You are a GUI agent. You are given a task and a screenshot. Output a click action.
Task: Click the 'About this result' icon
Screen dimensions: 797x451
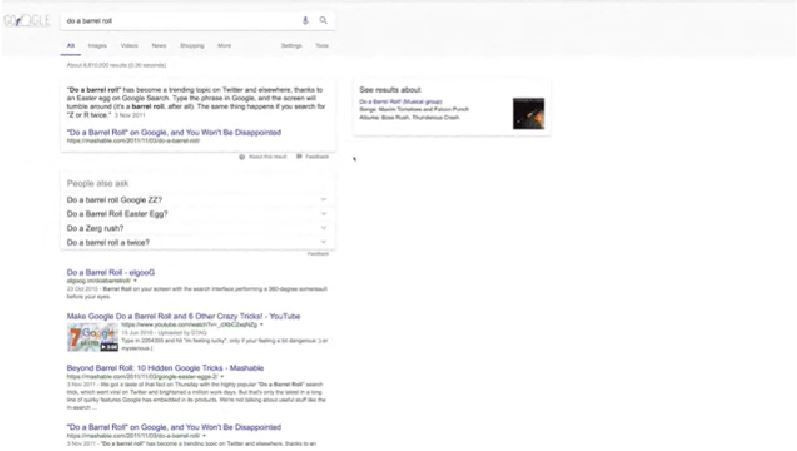click(242, 157)
